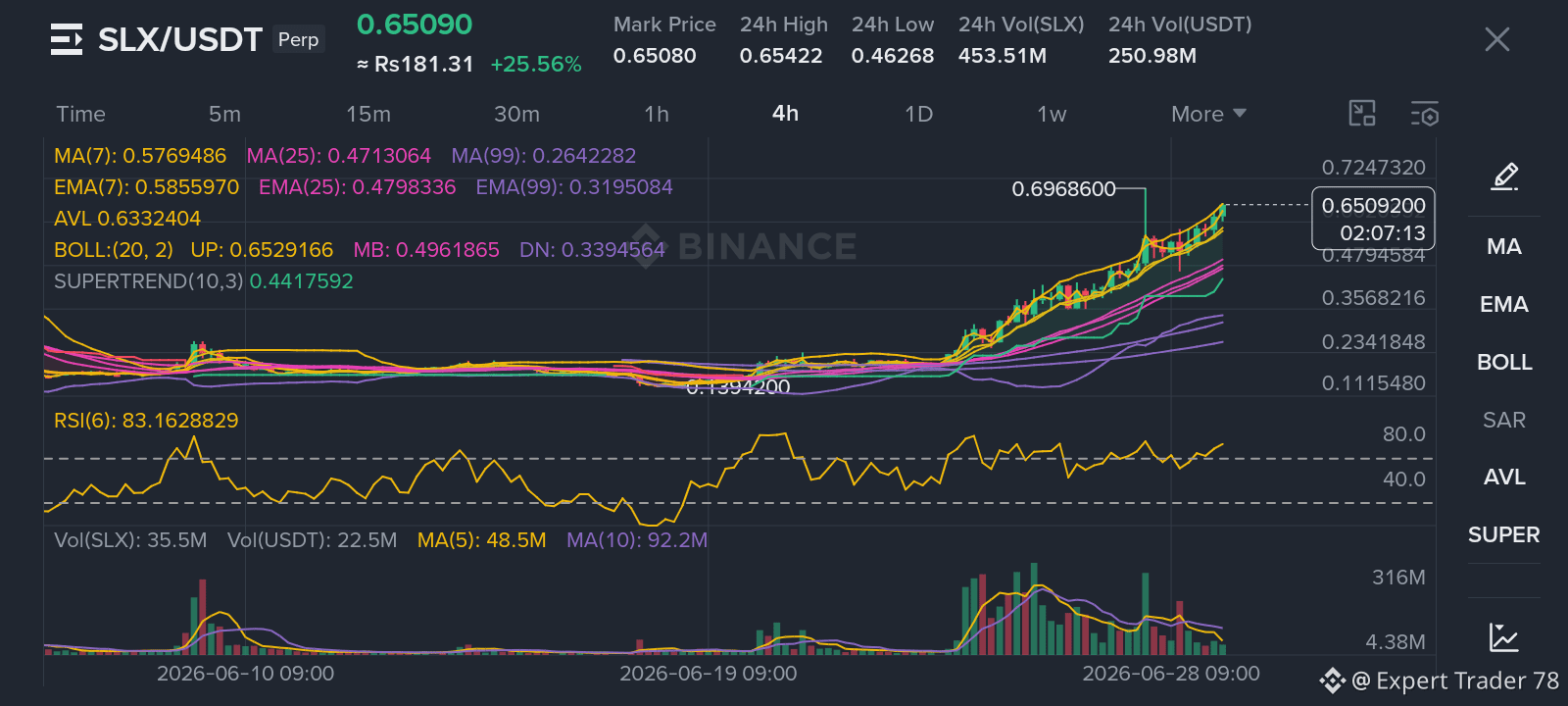Toggle the SUPER trend indicator

tap(1504, 534)
